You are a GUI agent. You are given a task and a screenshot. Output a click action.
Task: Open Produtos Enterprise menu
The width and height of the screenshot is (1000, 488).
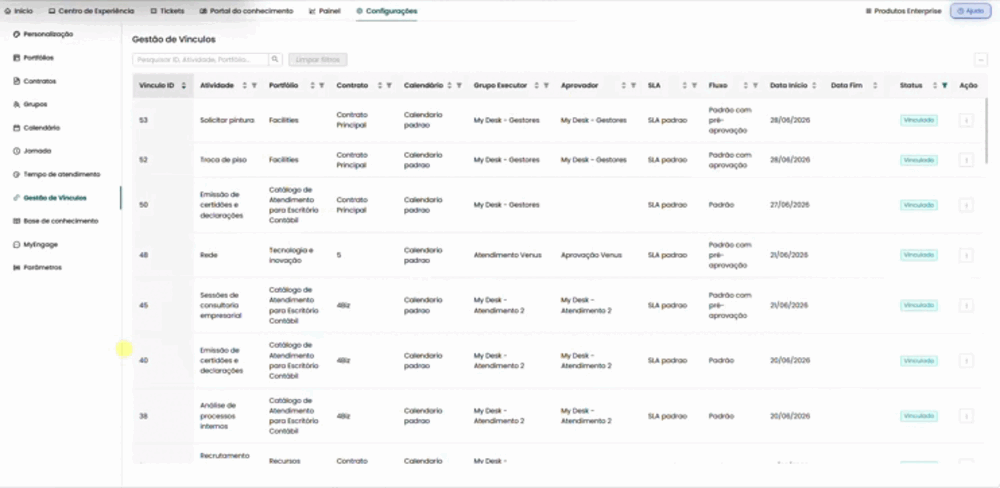(x=903, y=11)
